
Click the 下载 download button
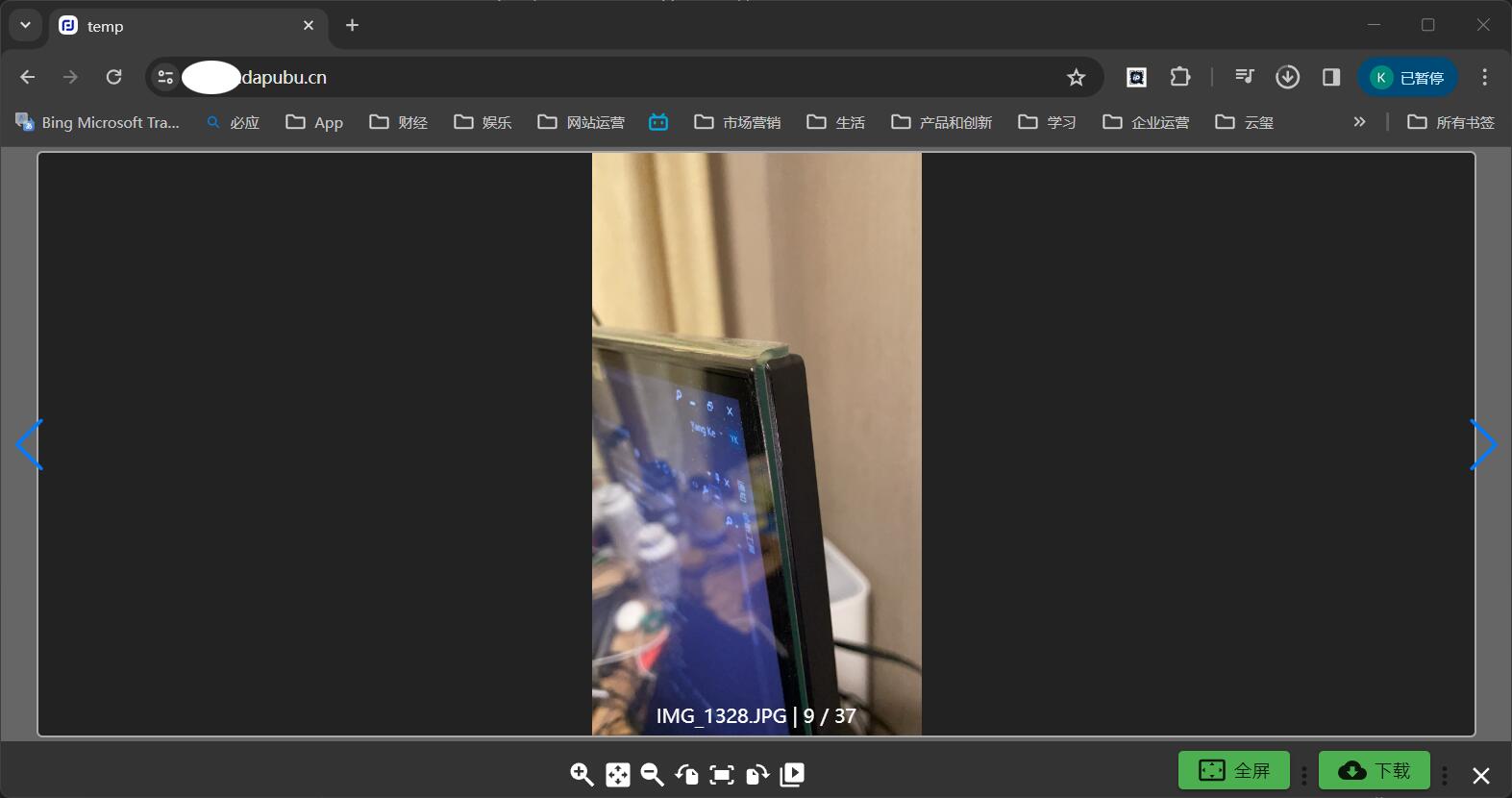click(x=1375, y=770)
